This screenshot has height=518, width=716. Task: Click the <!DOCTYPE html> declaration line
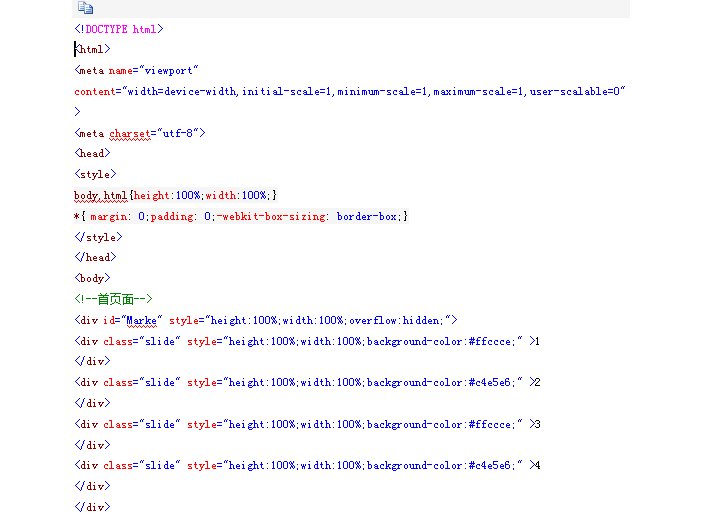pos(119,29)
